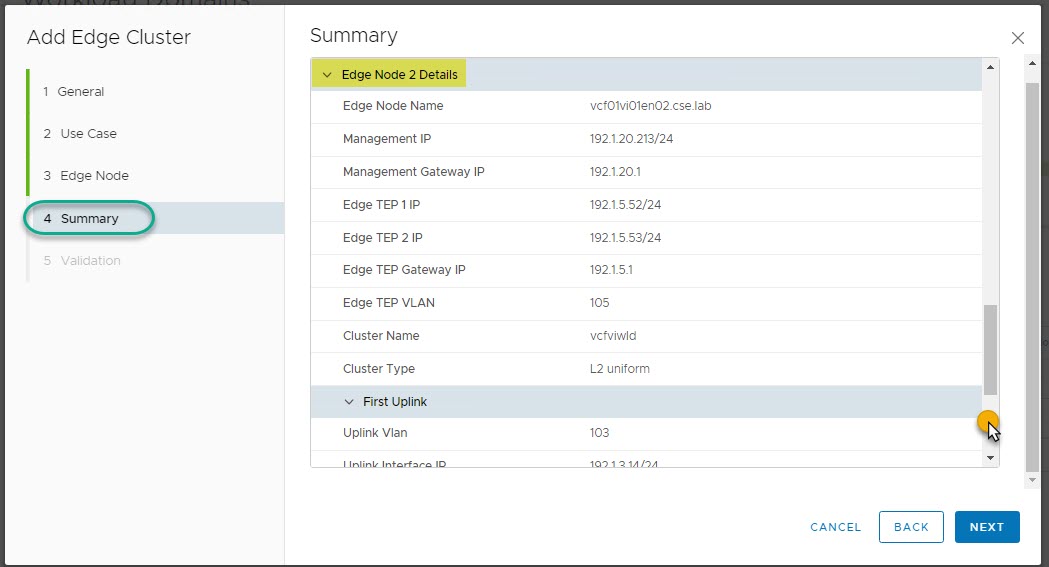Select the edge node name vcf01vi01en02.cse.lab
1049x567 pixels.
pyautogui.click(x=650, y=106)
